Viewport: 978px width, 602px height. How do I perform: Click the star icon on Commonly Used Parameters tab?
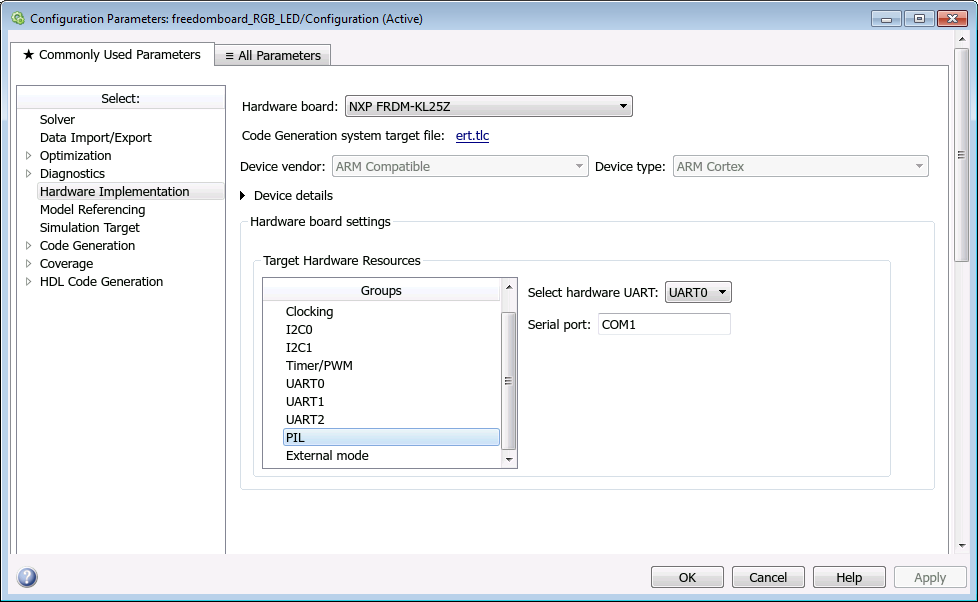point(29,55)
